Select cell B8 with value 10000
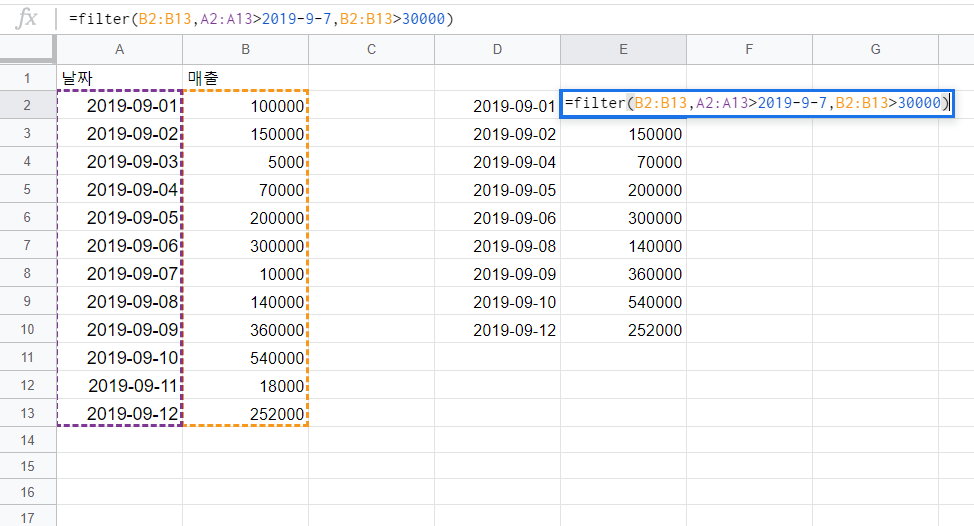Viewport: 974px width, 526px height. (245, 273)
